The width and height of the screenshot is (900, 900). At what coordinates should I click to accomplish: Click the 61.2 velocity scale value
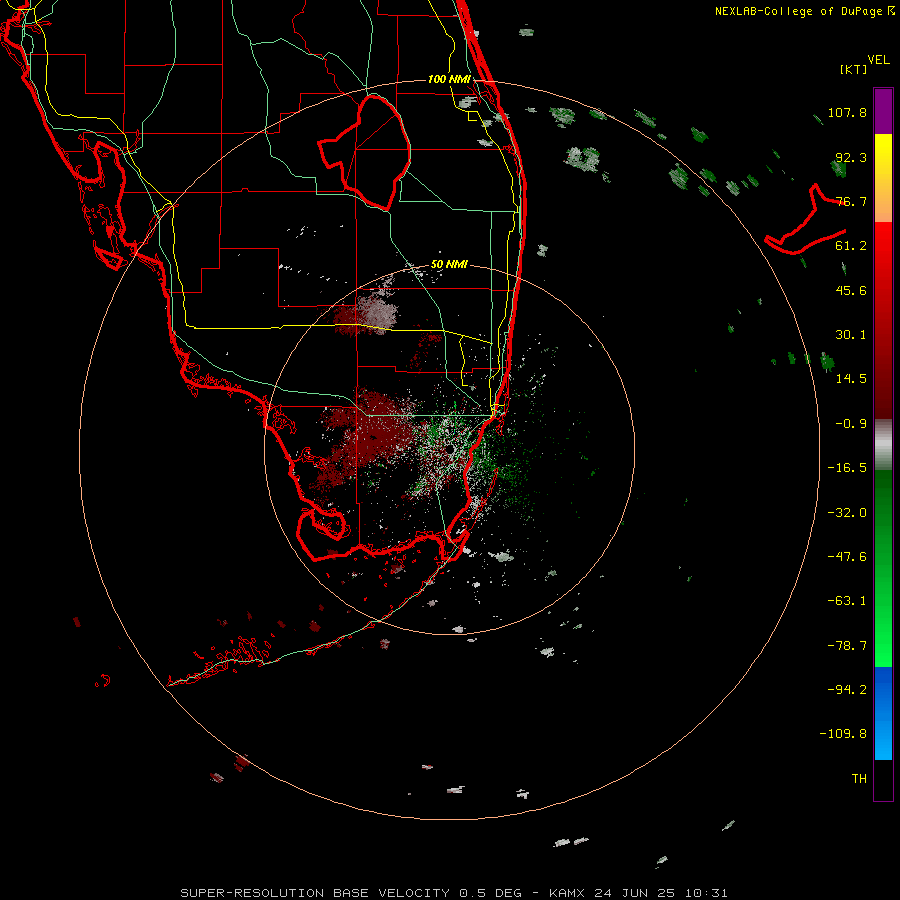point(851,246)
